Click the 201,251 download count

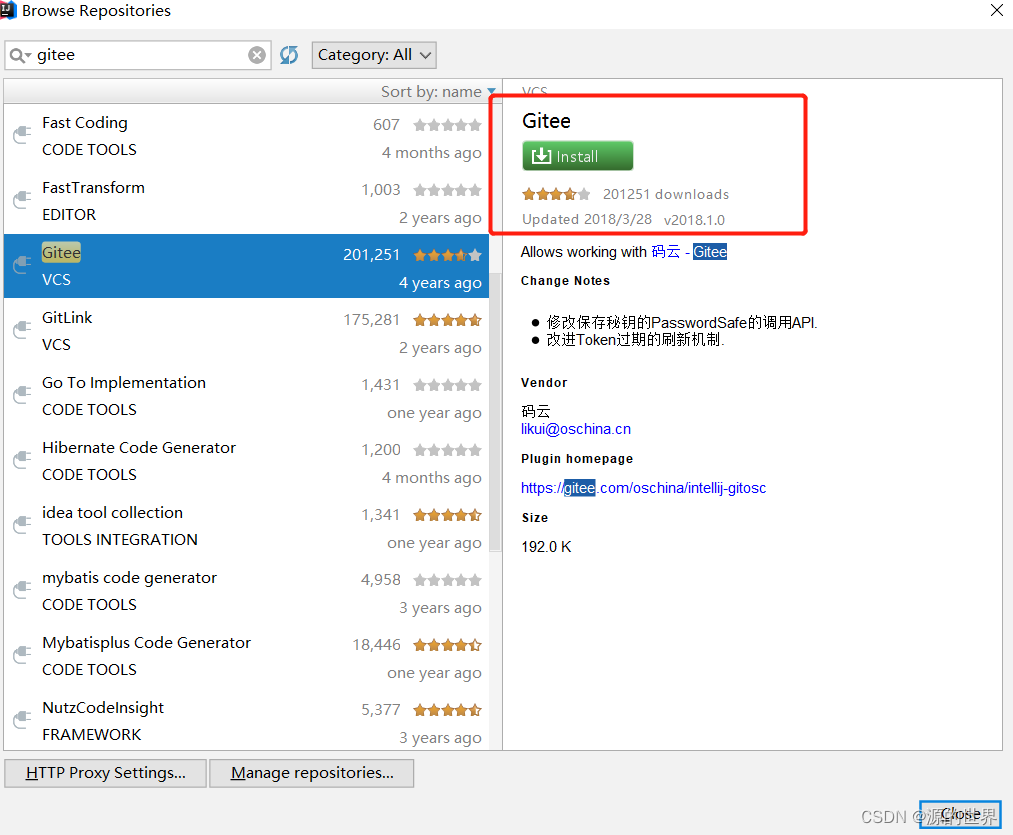tap(371, 255)
